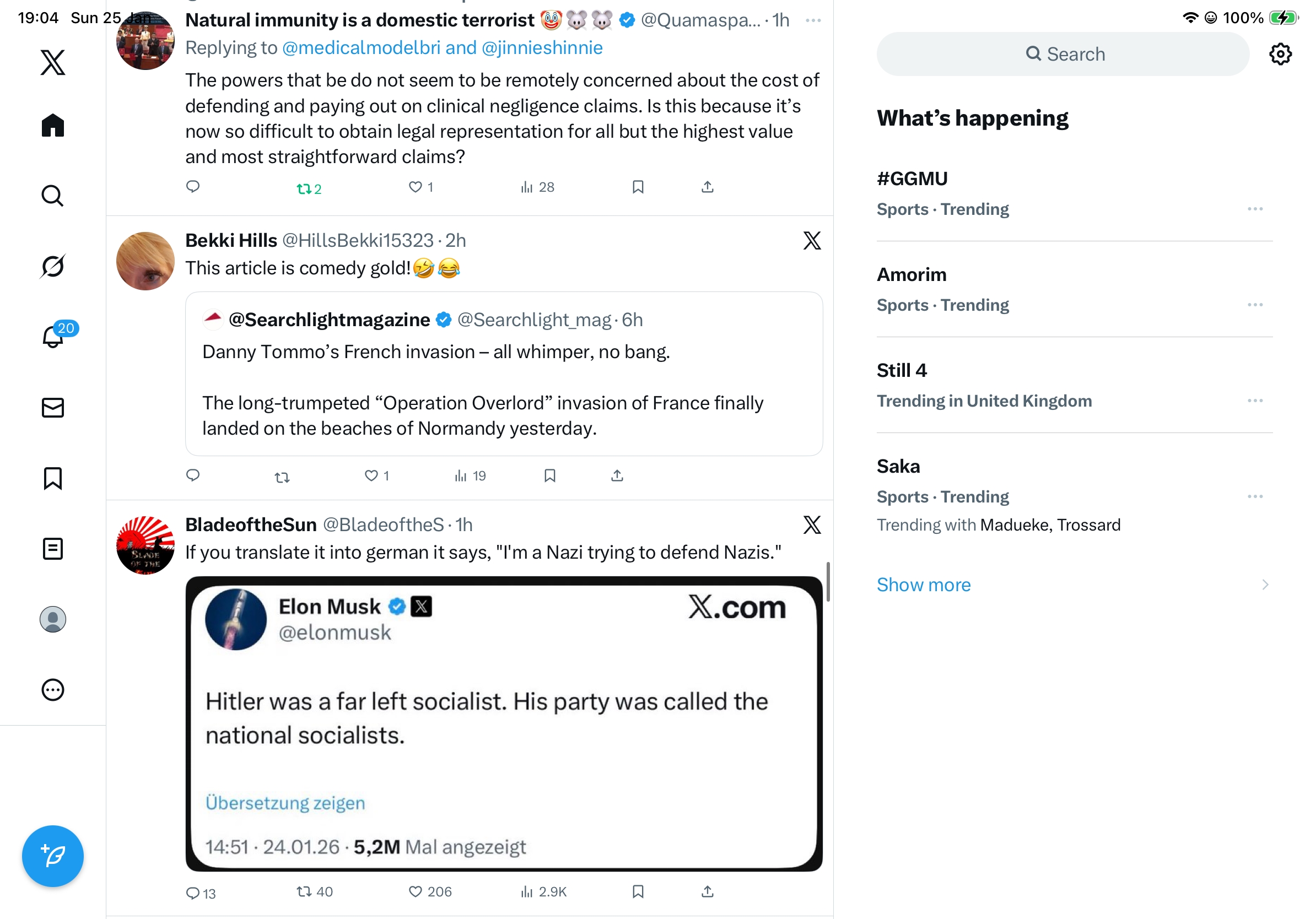1316x919 pixels.
Task: Open Notifications bell with 20 badge
Action: [x=54, y=336]
